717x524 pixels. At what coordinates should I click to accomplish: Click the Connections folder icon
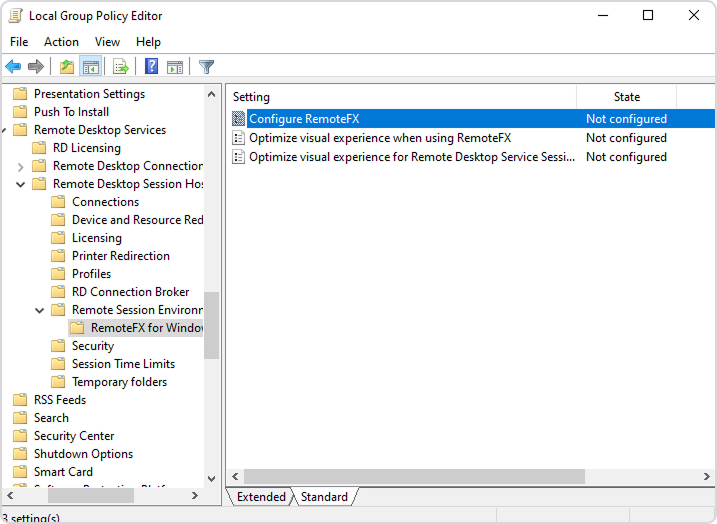pyautogui.click(x=58, y=202)
